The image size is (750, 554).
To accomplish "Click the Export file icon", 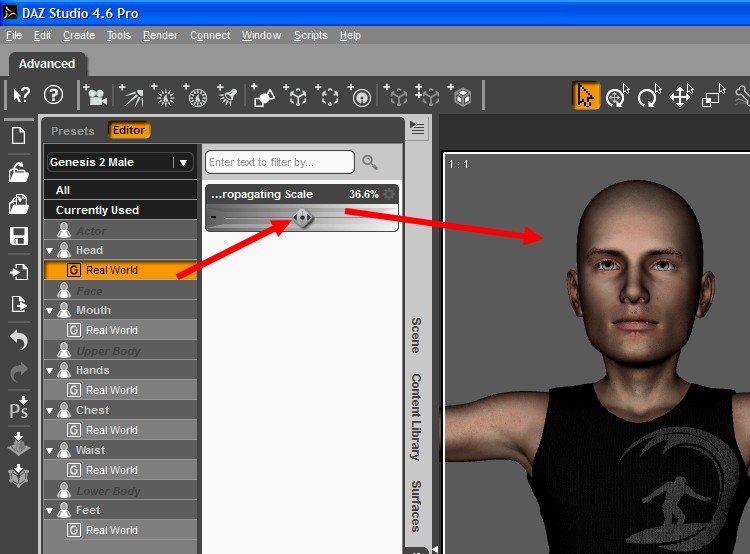I will [19, 304].
